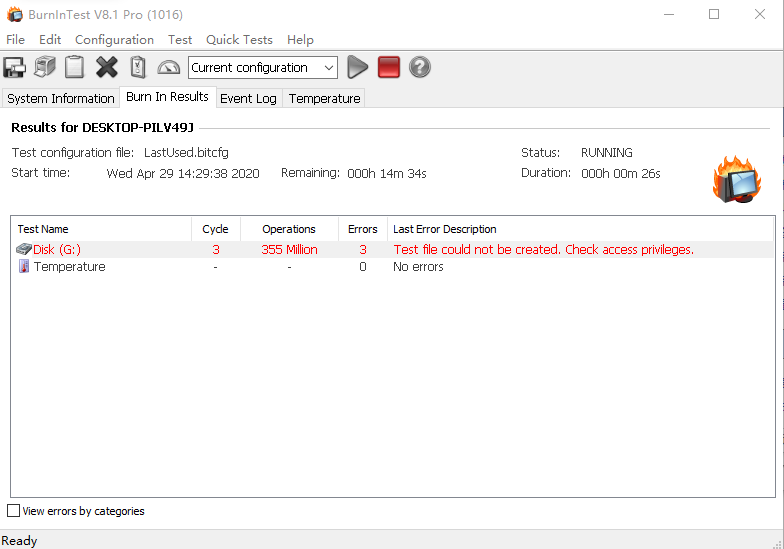Open the Edit menu
Viewport: 784px width, 549px height.
[x=50, y=40]
